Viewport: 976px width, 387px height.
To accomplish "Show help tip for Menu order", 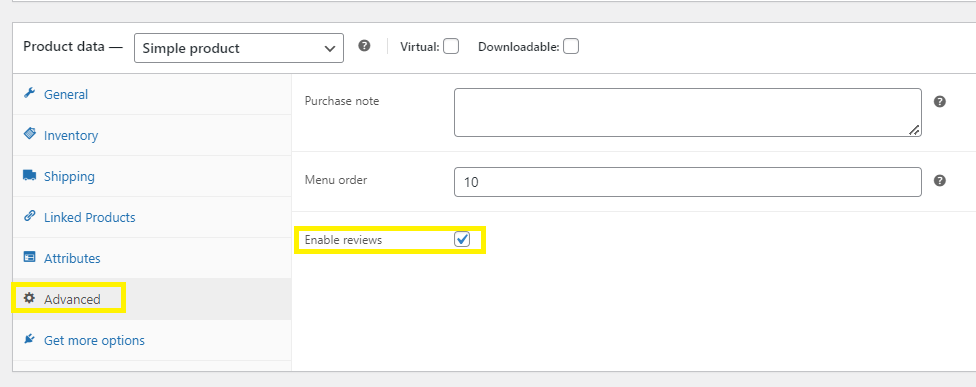I will (x=940, y=180).
